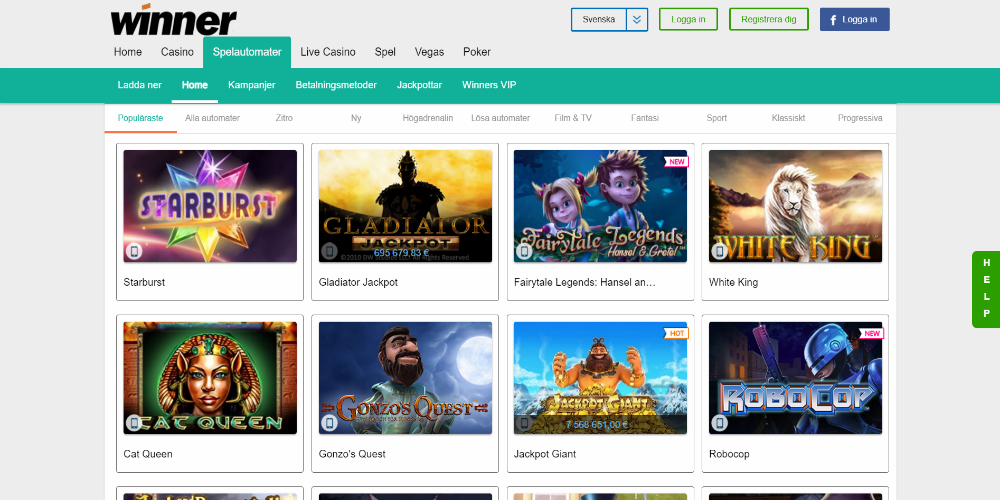
Task: Select the Lösa automater filter tab
Action: tap(501, 118)
